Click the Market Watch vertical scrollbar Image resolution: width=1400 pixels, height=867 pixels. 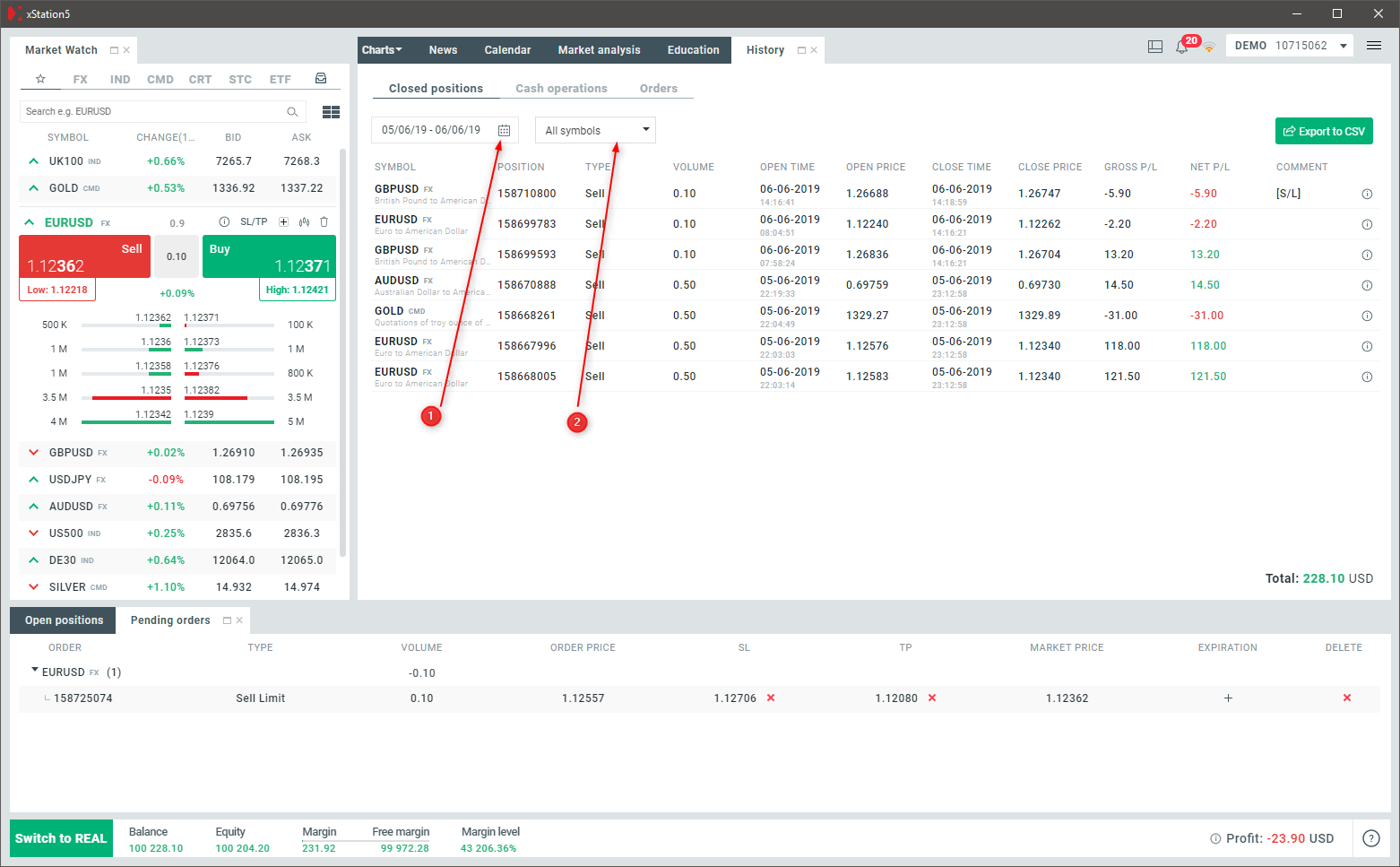(x=343, y=354)
